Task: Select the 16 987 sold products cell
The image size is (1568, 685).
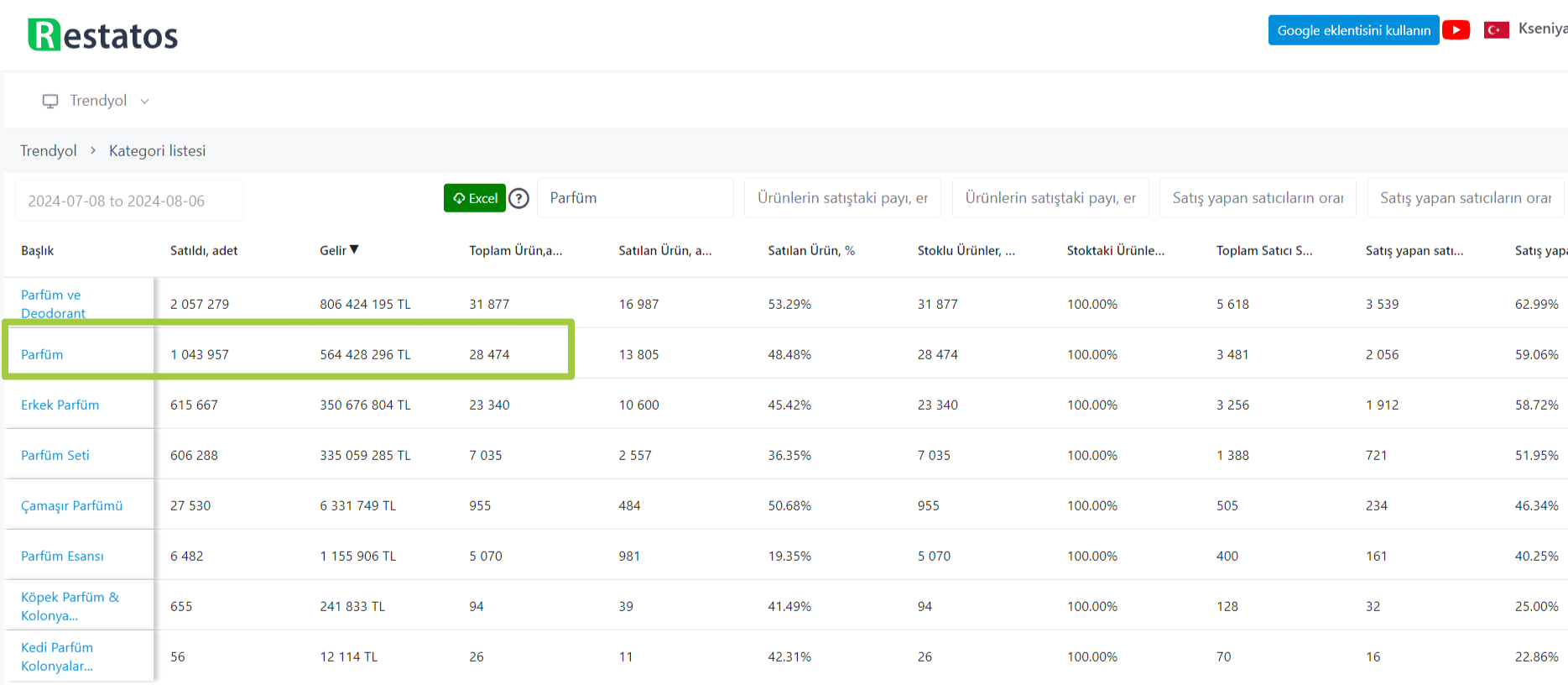Action: 638,304
